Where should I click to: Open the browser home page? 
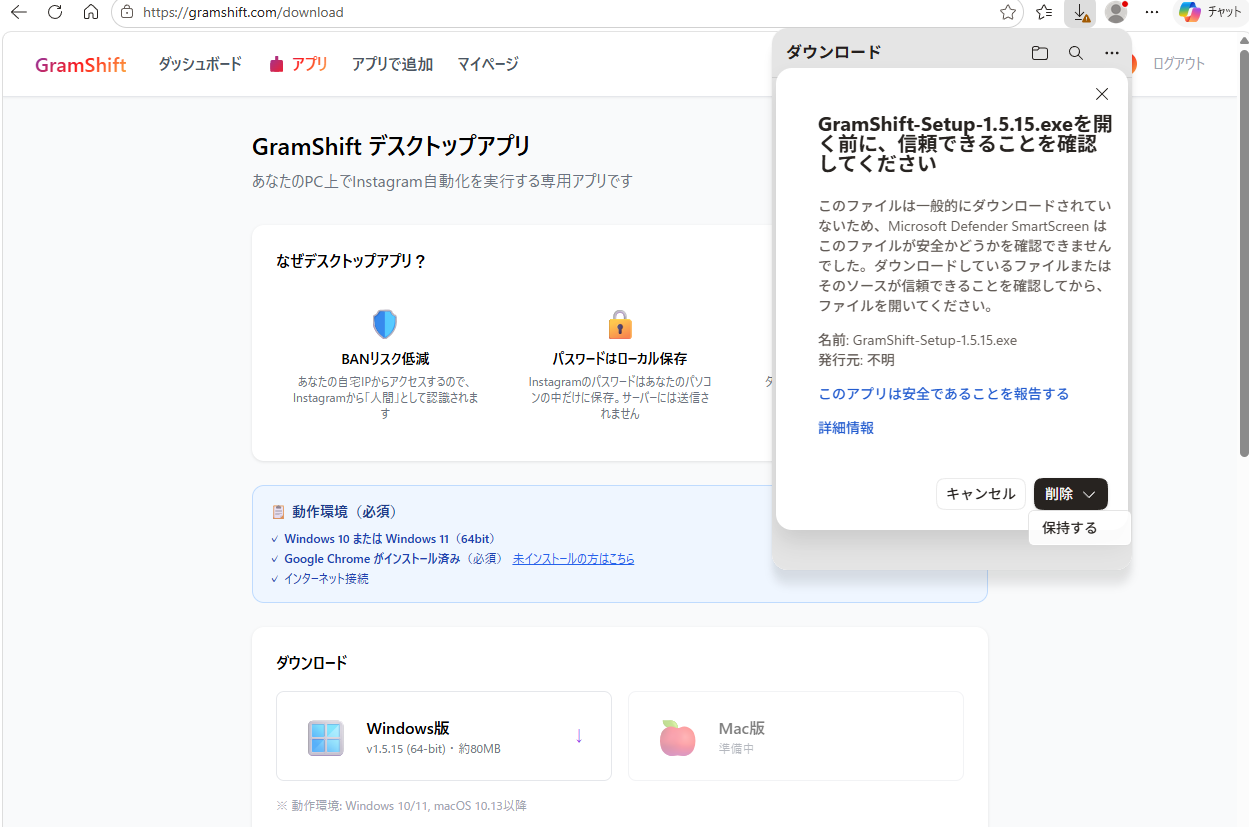pos(91,12)
